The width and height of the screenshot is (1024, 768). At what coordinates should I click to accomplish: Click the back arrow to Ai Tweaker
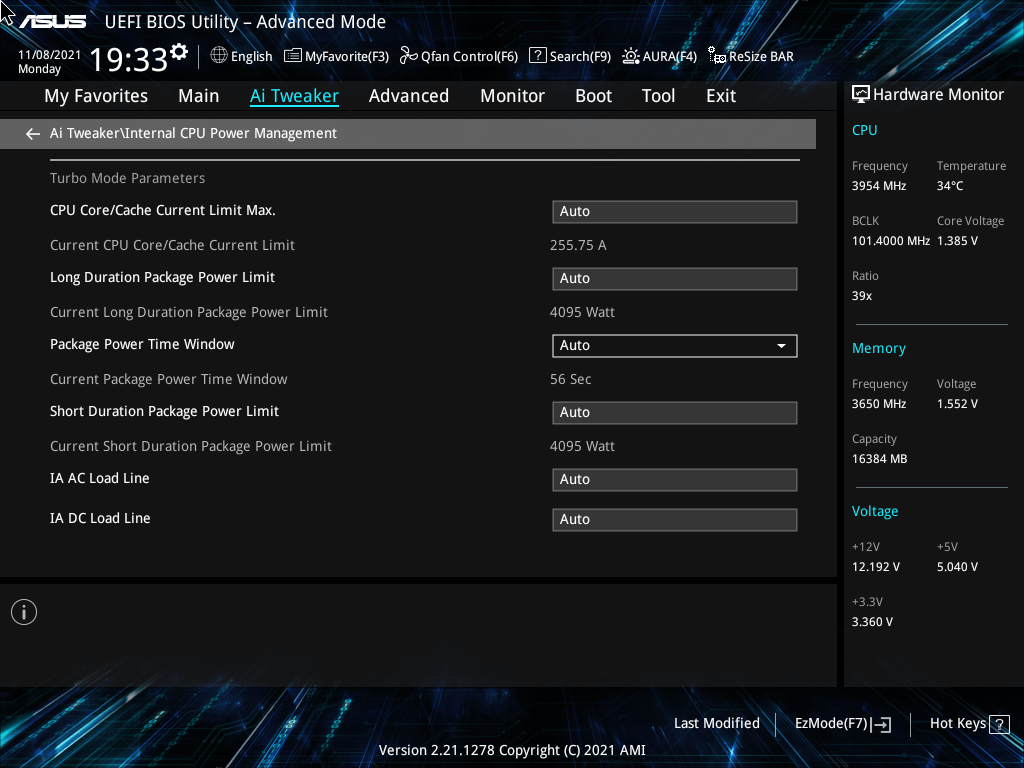[x=33, y=134]
